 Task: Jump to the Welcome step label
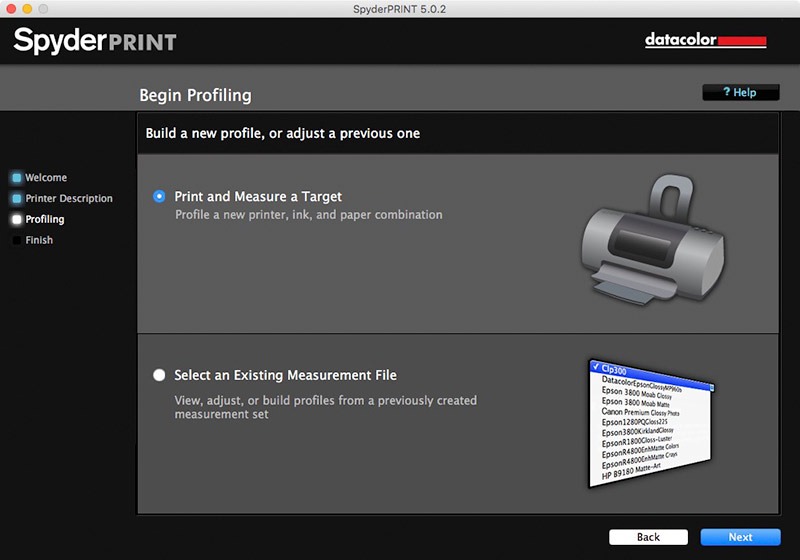click(x=46, y=178)
